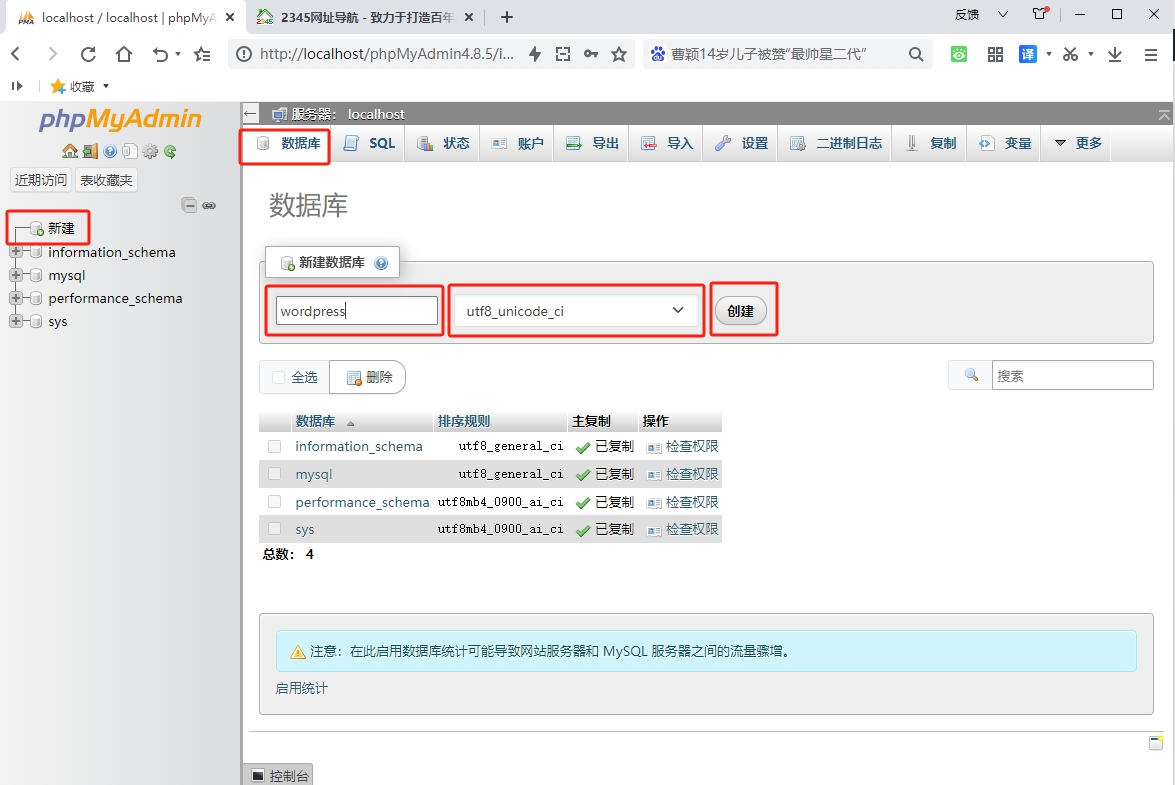Image resolution: width=1175 pixels, height=785 pixels.
Task: Open the browser hamburger menu
Action: pyautogui.click(x=1151, y=55)
